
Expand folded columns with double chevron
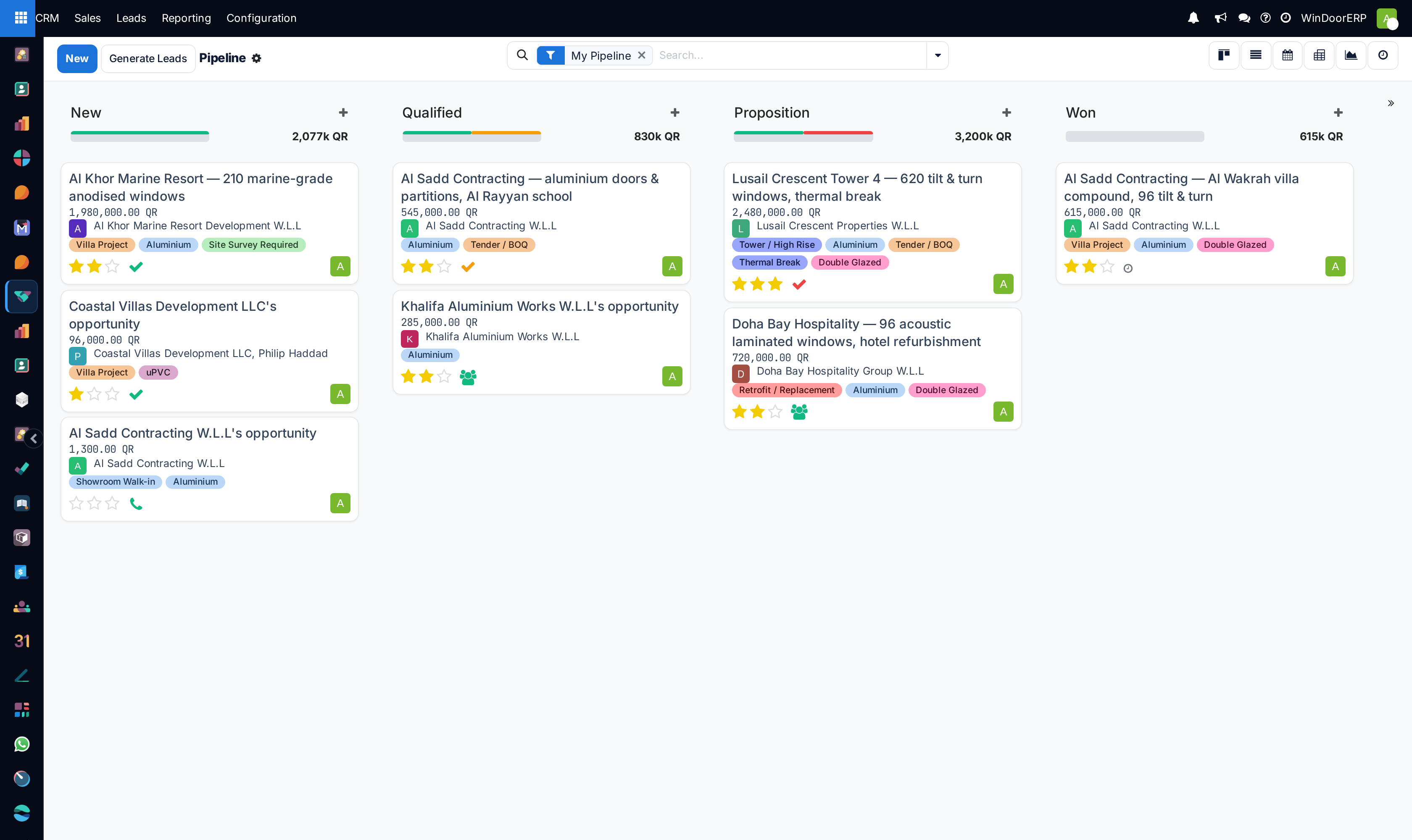(x=1391, y=103)
